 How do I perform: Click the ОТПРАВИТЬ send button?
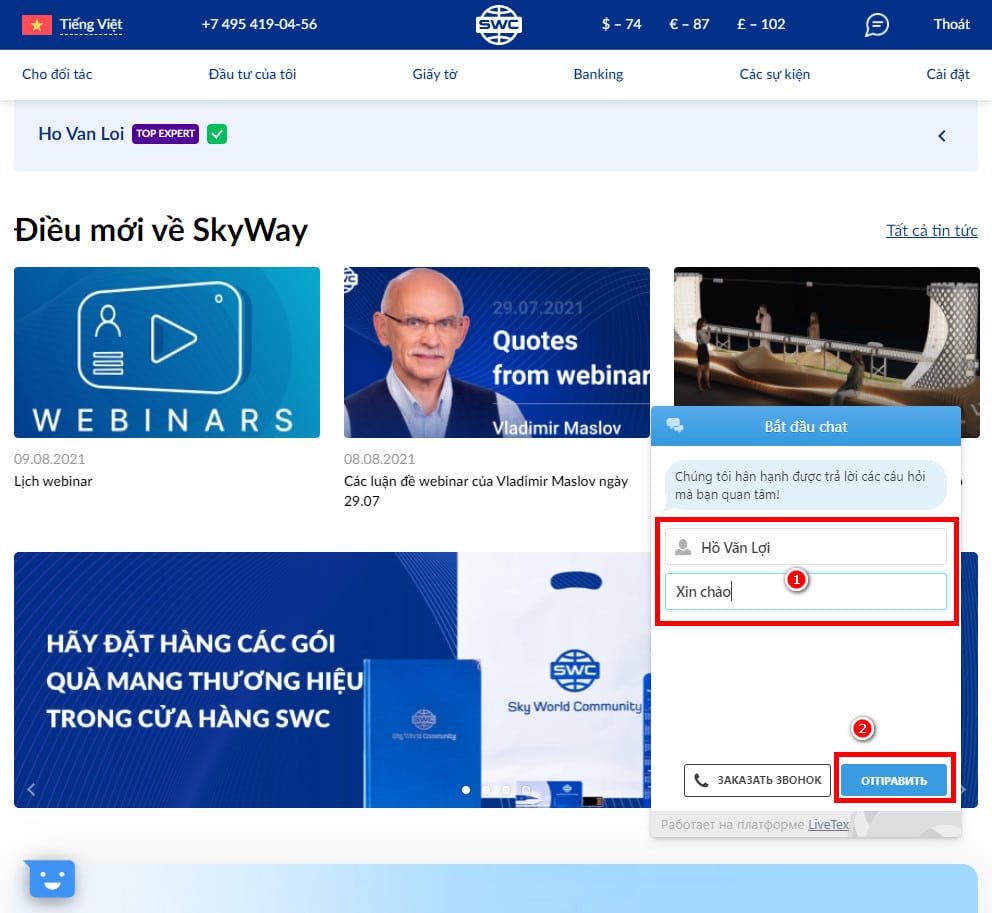tap(894, 781)
